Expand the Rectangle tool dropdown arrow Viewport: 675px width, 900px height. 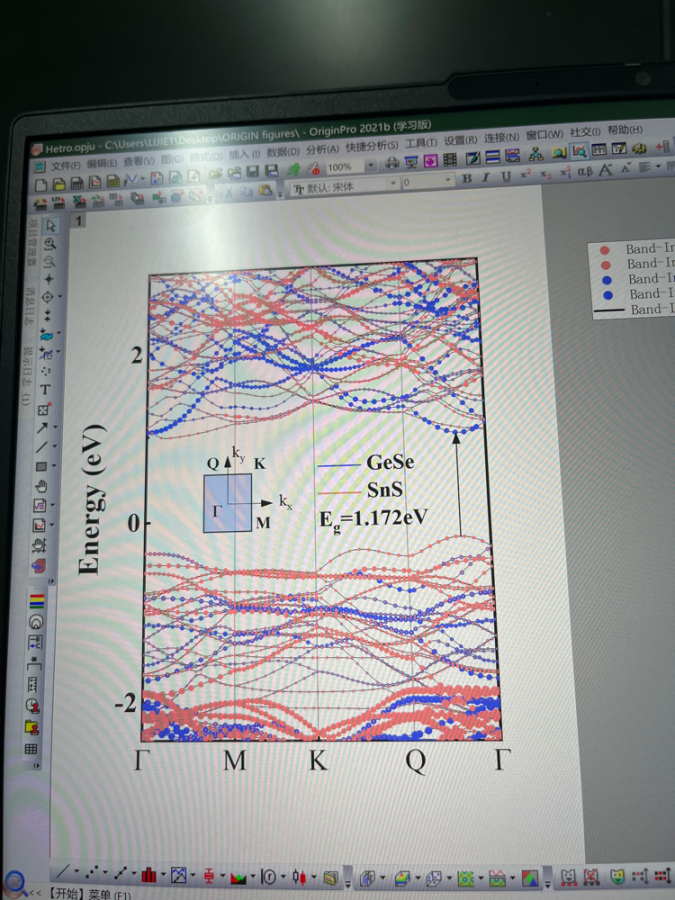pyautogui.click(x=54, y=466)
